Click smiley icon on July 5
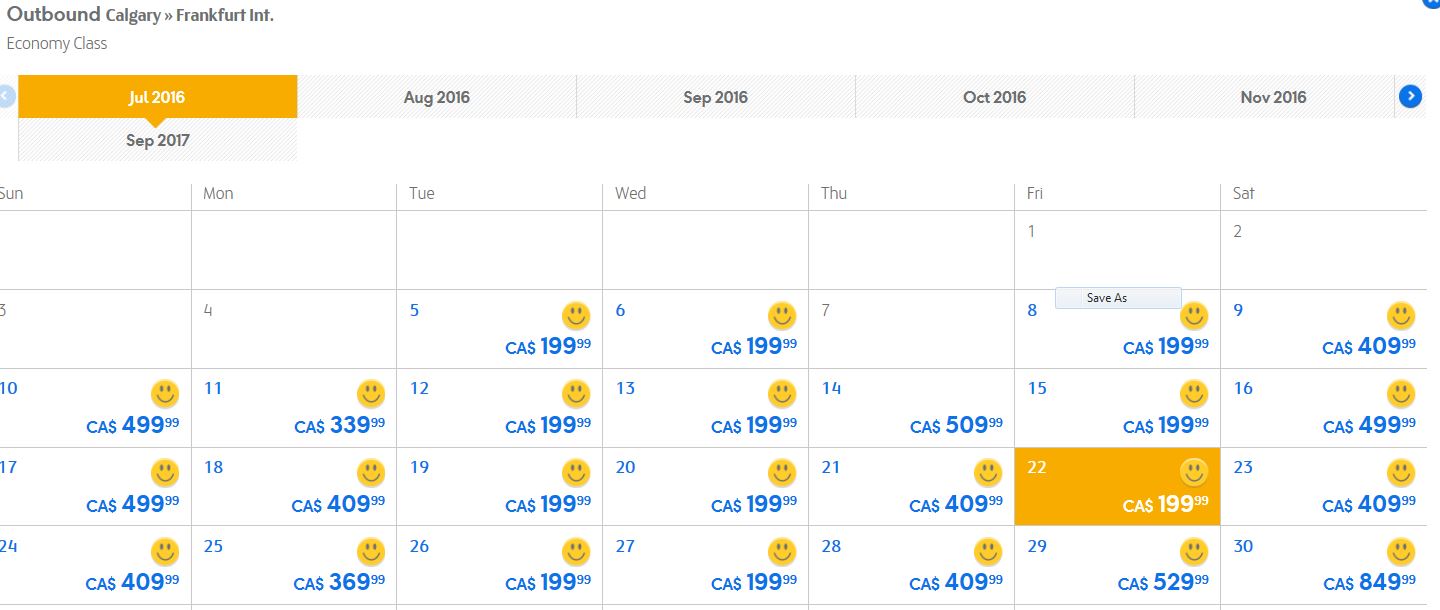 click(x=576, y=316)
